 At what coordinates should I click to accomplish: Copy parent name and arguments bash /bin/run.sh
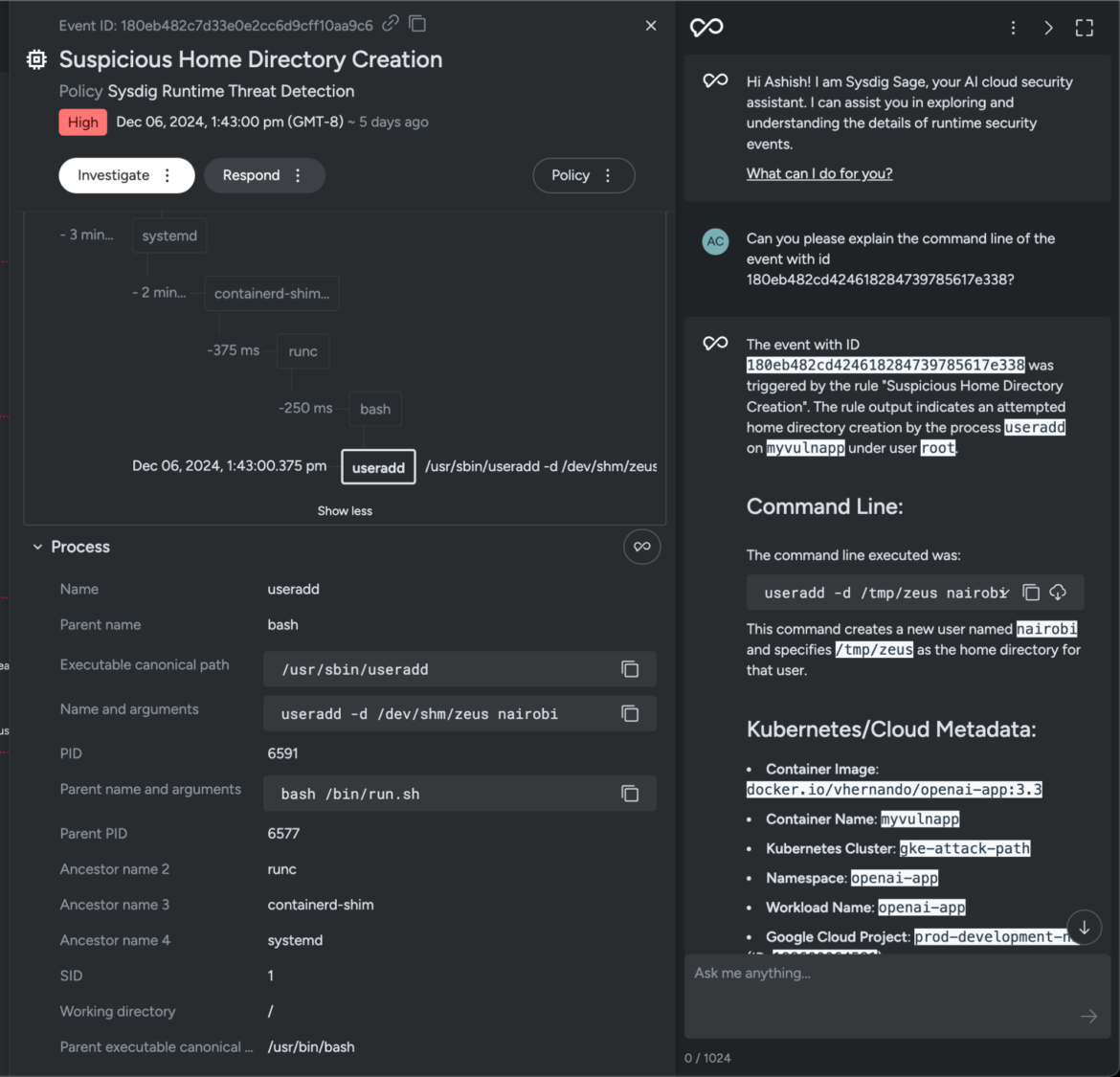point(629,794)
